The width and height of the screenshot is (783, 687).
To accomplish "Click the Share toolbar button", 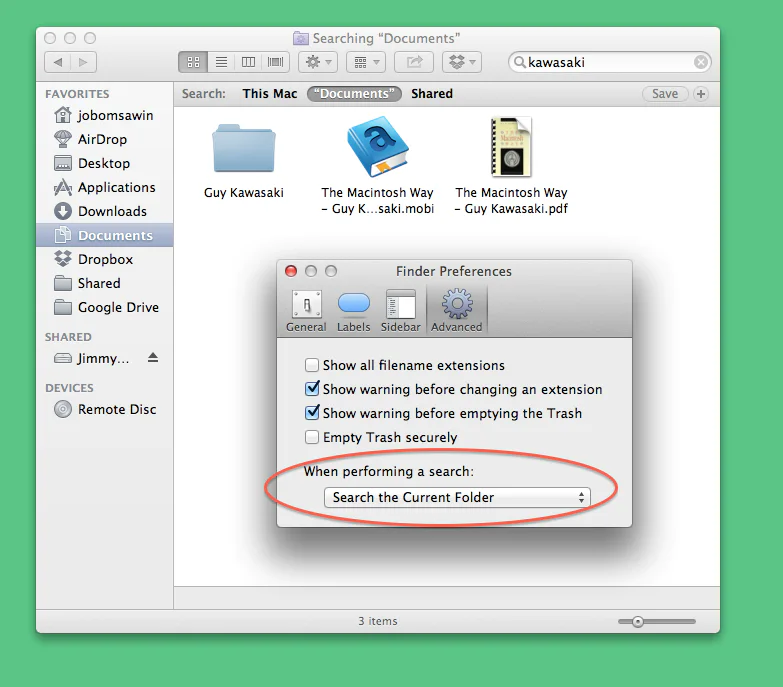I will [x=414, y=62].
